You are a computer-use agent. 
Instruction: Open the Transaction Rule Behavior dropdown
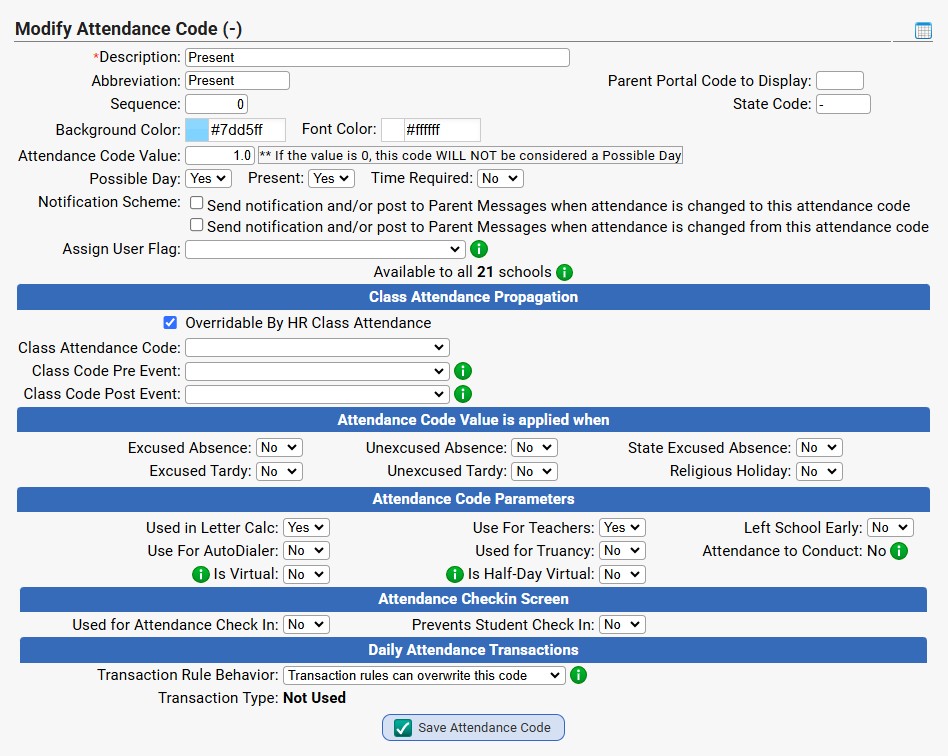[424, 676]
